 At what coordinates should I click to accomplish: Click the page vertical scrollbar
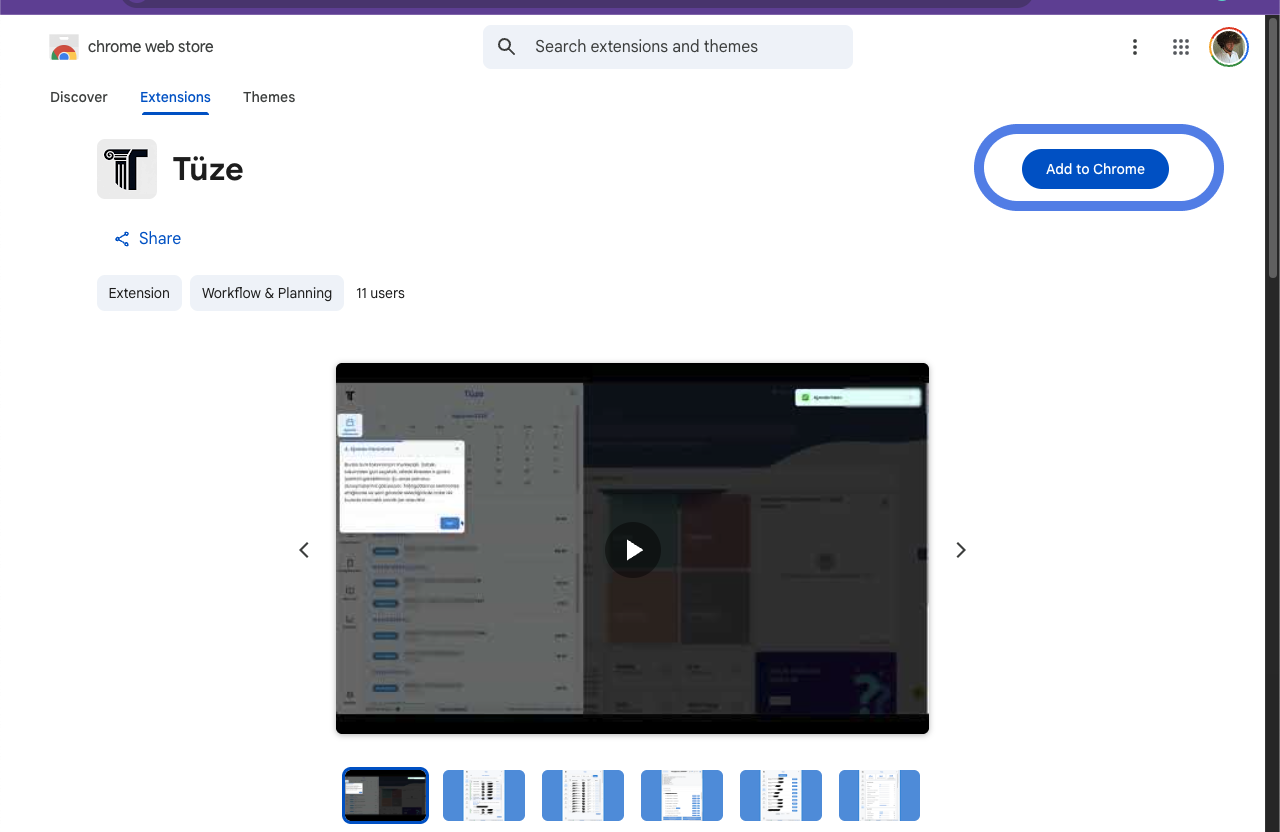coord(1272,148)
